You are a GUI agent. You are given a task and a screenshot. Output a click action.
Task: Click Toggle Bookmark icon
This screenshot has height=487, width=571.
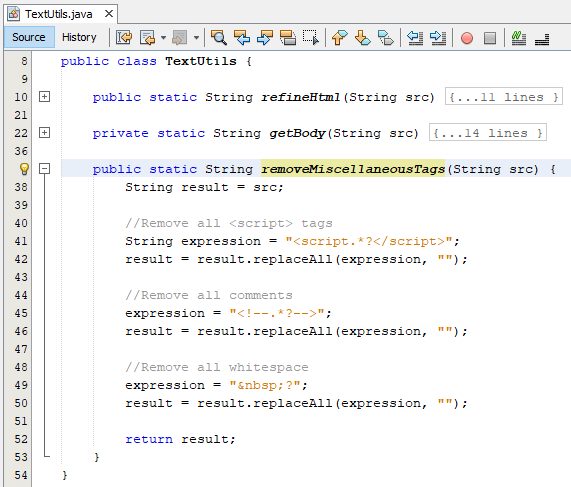[386, 38]
